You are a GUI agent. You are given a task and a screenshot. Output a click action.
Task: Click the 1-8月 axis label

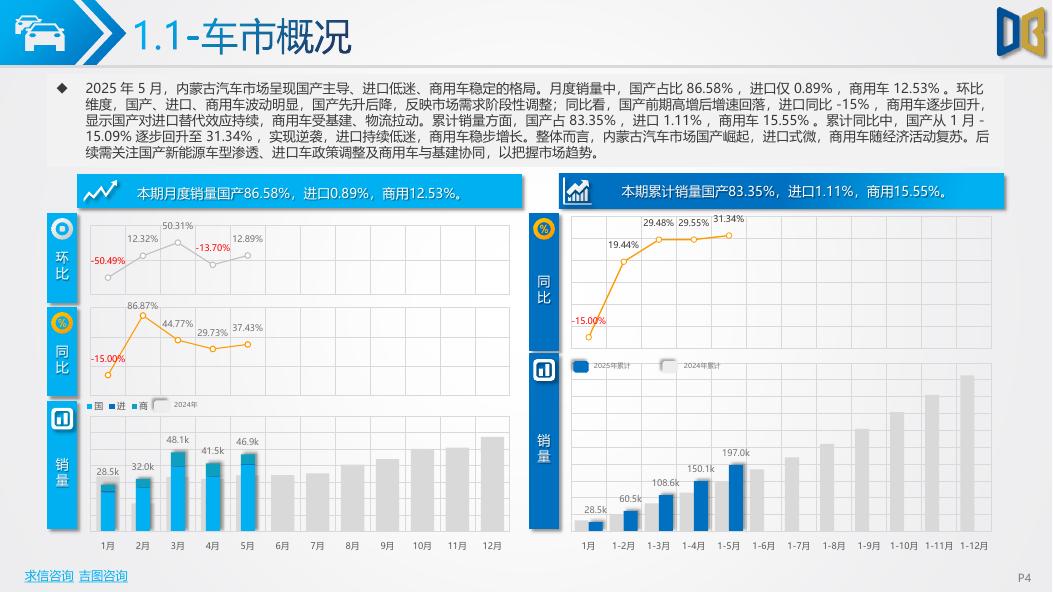coord(833,546)
